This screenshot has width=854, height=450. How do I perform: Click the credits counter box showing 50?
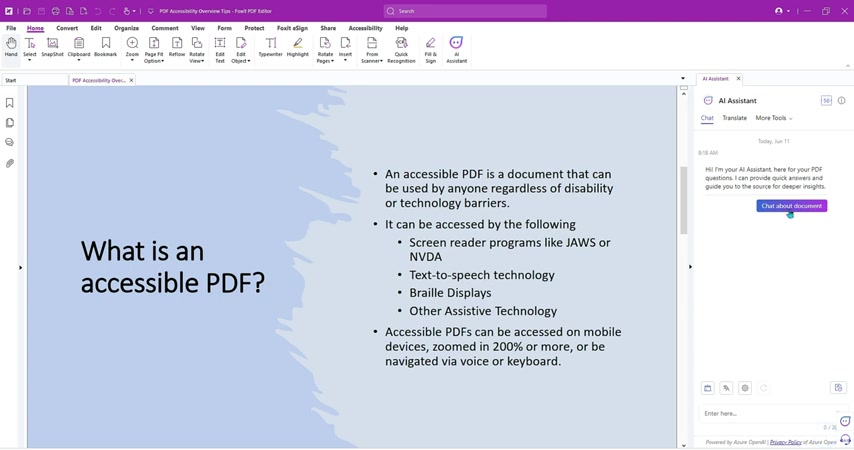[826, 101]
